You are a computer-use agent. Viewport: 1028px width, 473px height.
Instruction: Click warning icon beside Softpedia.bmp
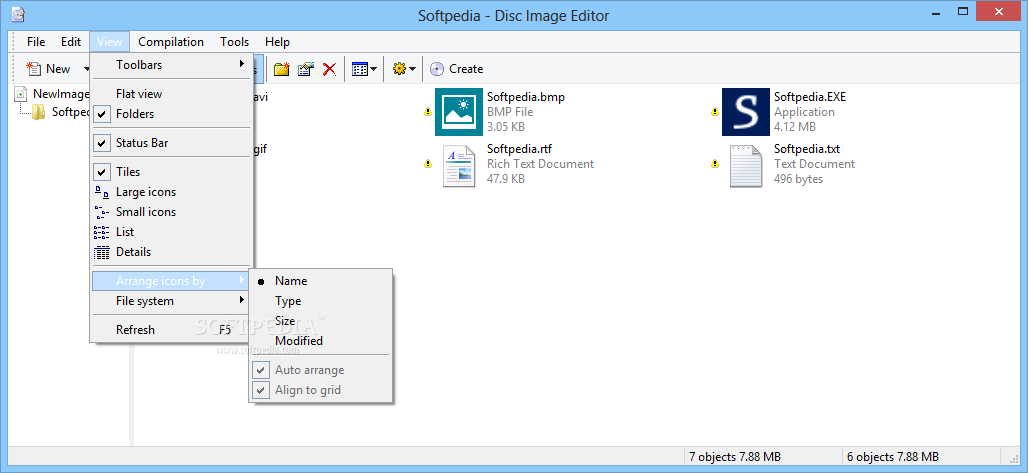(x=428, y=112)
